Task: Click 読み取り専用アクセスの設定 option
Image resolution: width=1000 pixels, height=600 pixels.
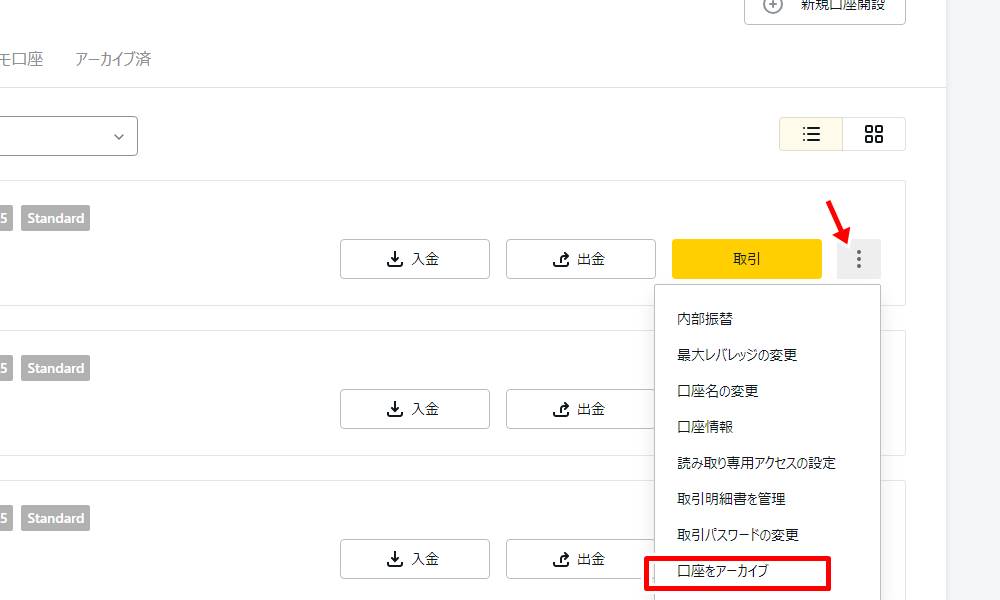Action: 756,463
